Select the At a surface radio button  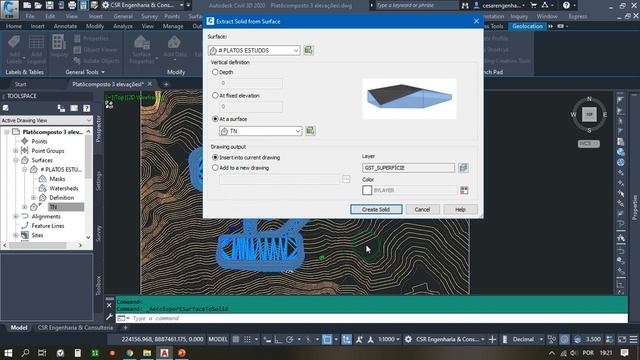click(215, 119)
